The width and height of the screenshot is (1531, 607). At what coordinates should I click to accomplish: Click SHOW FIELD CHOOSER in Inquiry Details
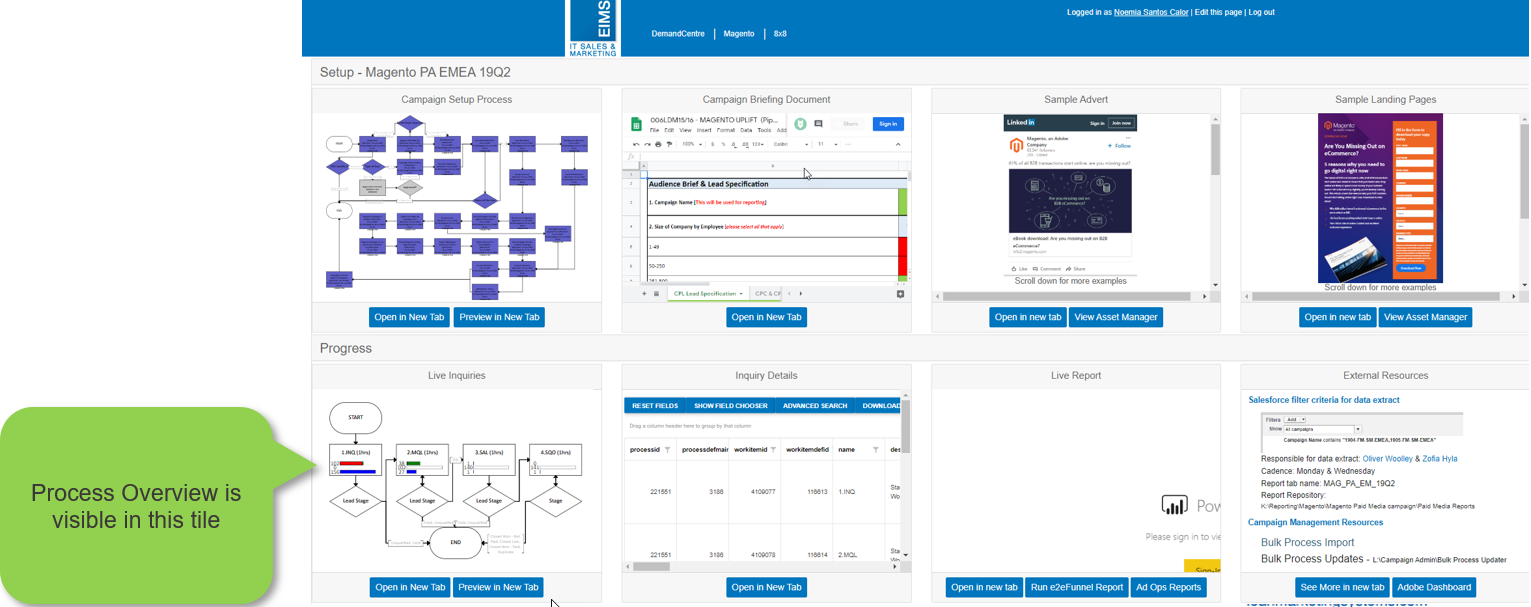[x=731, y=406]
